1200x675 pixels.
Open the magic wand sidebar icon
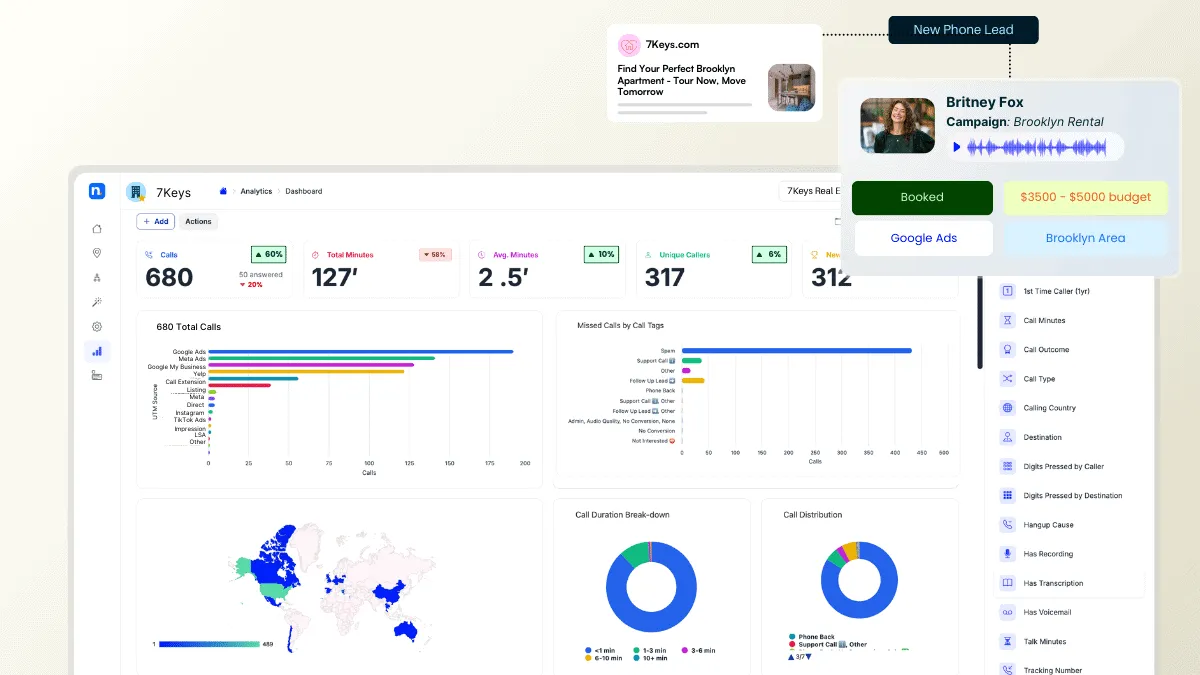tap(97, 302)
